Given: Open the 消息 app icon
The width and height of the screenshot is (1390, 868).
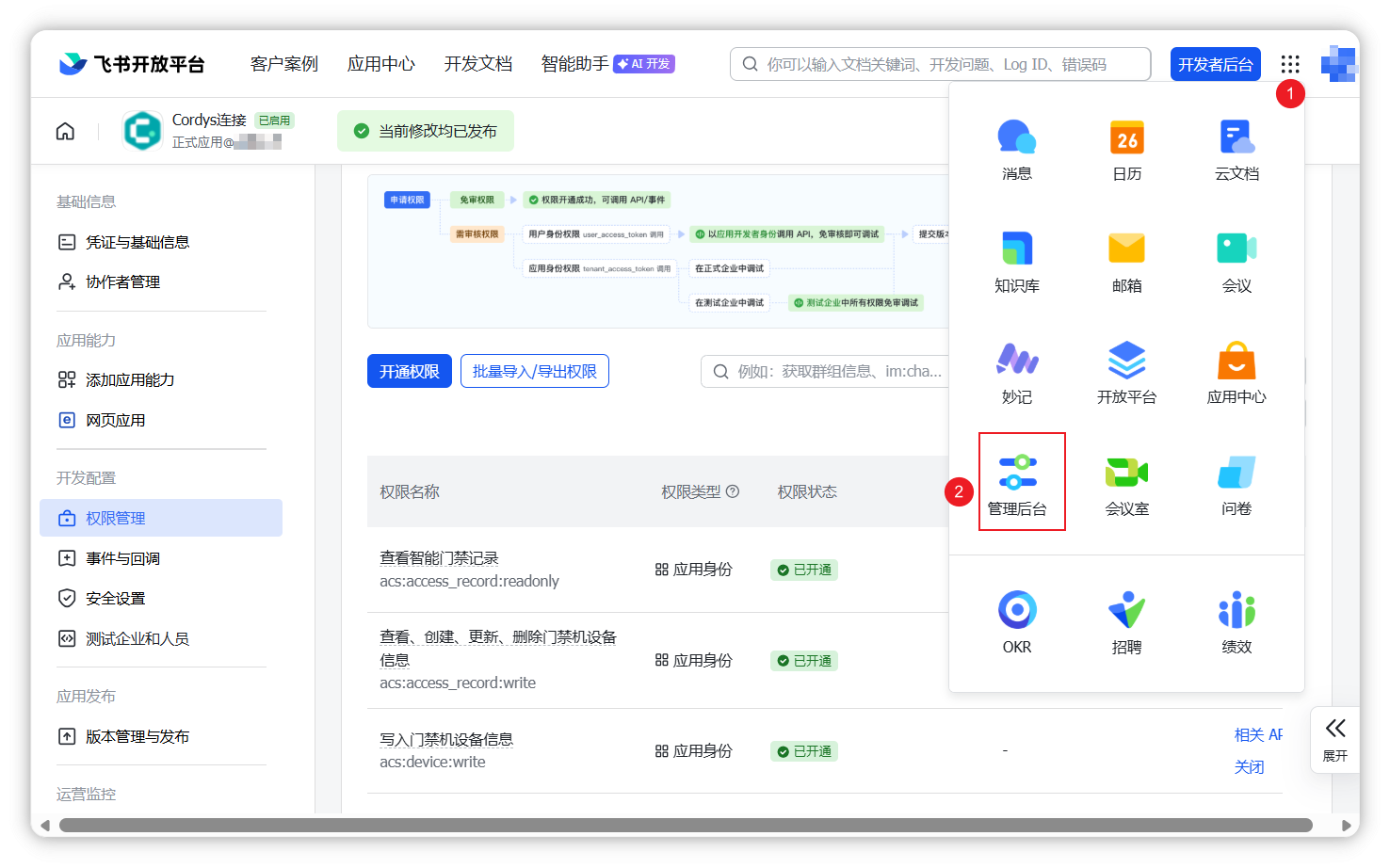Looking at the screenshot, I should coord(1017,150).
